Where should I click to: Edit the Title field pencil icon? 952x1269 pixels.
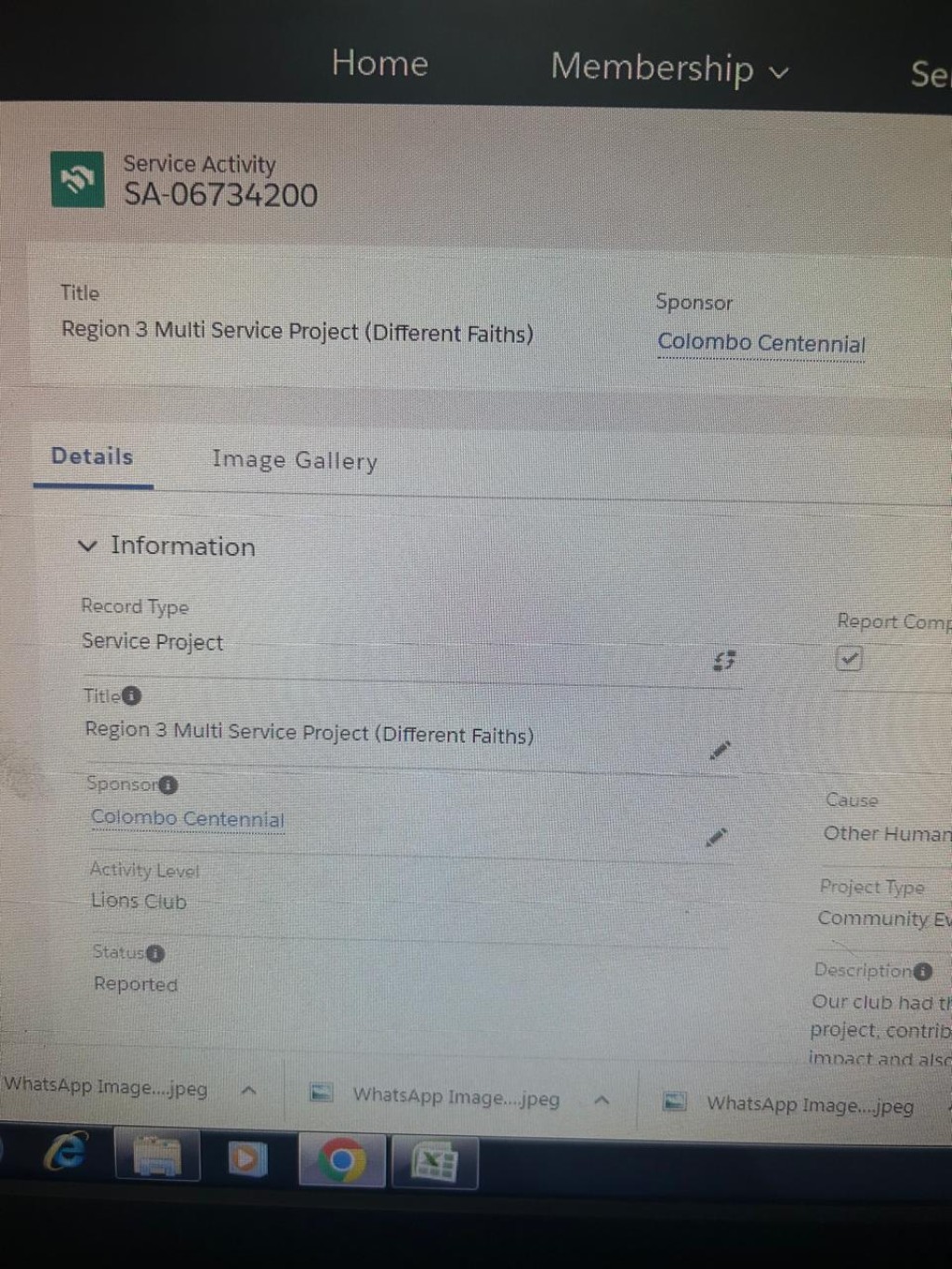[x=720, y=749]
